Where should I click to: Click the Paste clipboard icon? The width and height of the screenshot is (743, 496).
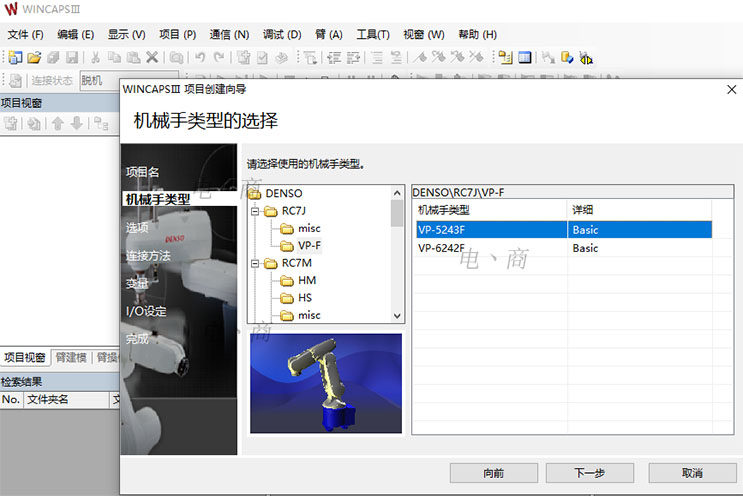[x=133, y=58]
